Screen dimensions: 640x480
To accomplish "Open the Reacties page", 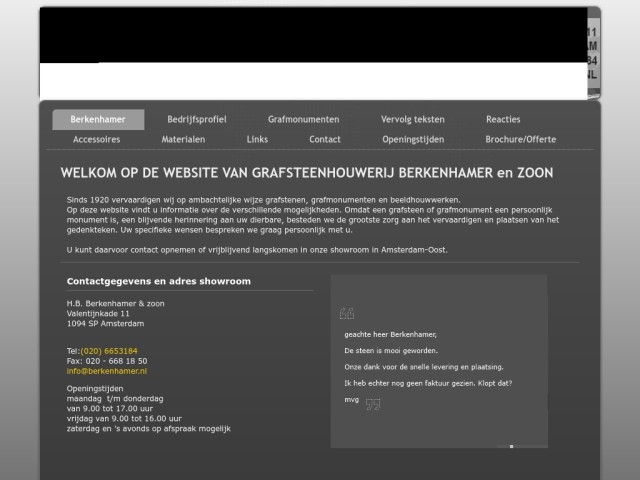I will pyautogui.click(x=503, y=119).
